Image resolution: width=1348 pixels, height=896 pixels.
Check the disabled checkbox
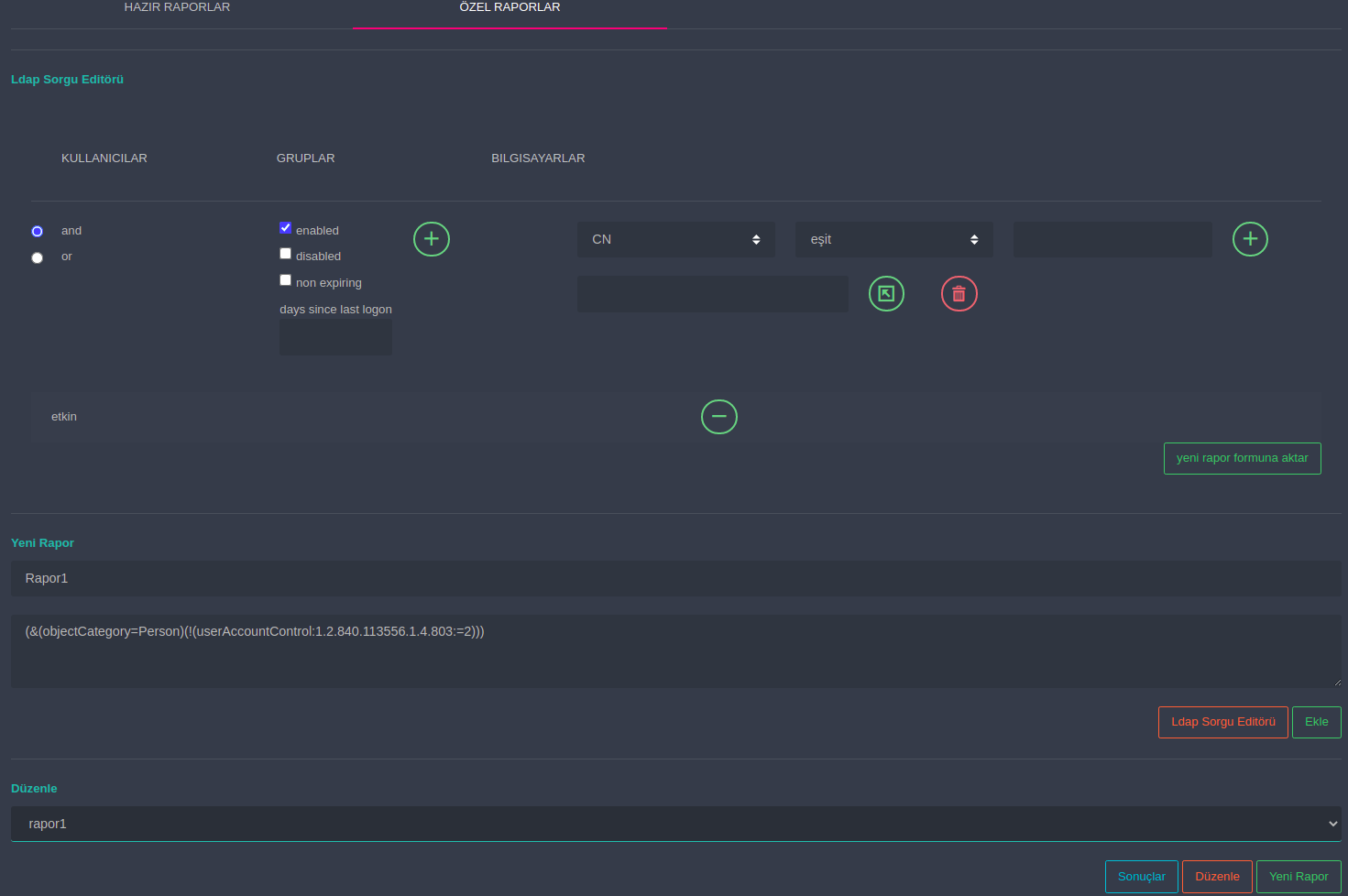coord(286,254)
